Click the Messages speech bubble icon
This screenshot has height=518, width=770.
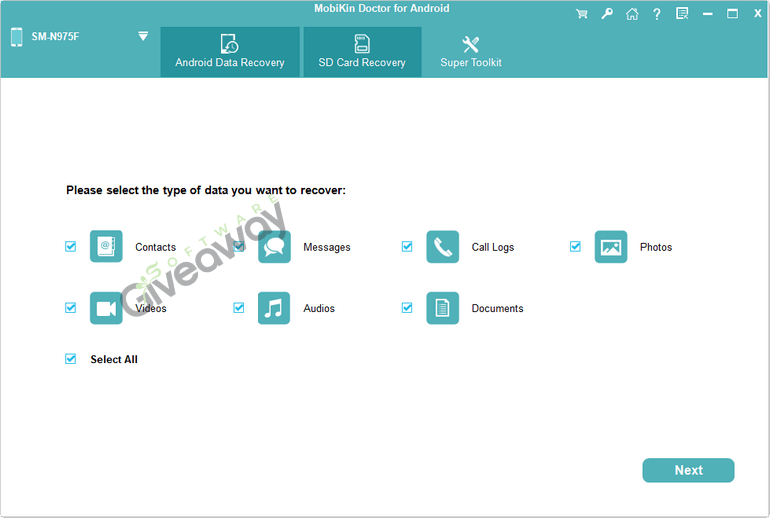tap(274, 246)
